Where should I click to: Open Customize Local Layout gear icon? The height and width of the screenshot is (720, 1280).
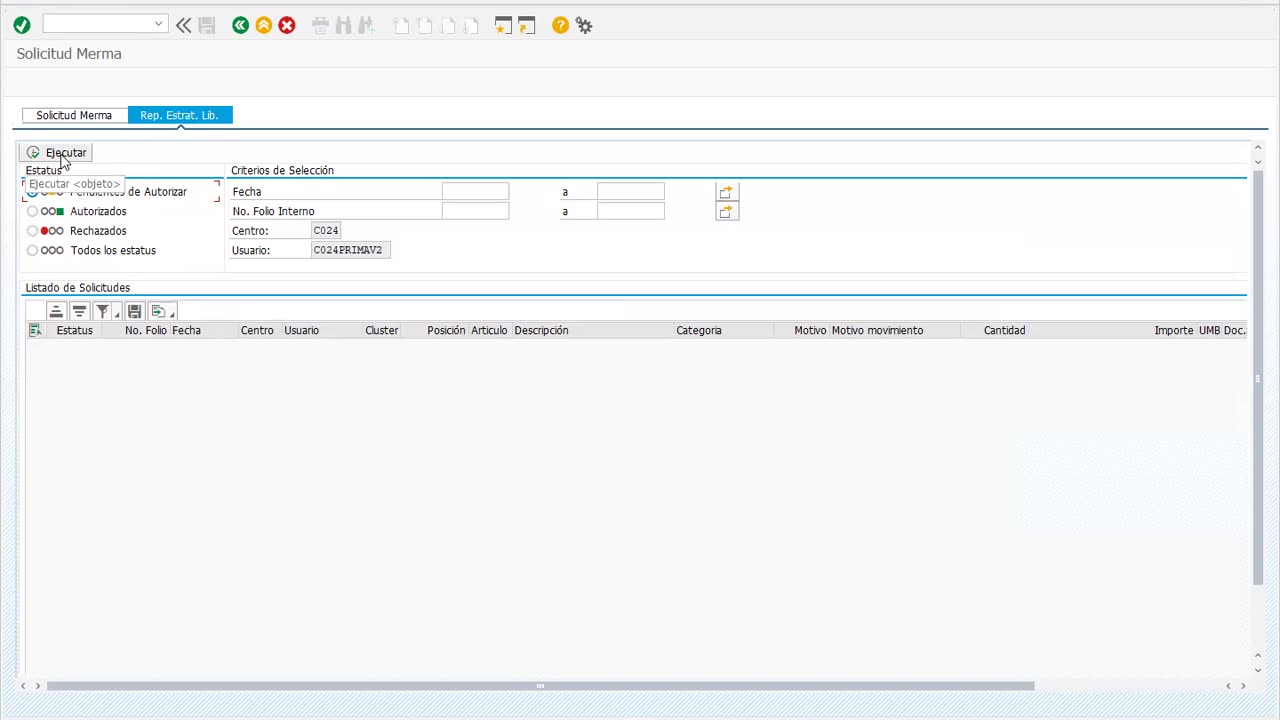[x=584, y=25]
